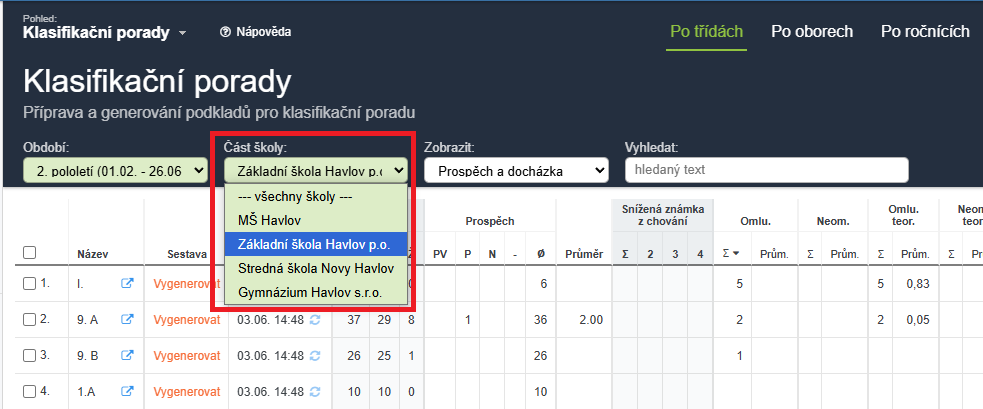Open class 1.A external link icon
983x409 pixels.
pyautogui.click(x=127, y=391)
